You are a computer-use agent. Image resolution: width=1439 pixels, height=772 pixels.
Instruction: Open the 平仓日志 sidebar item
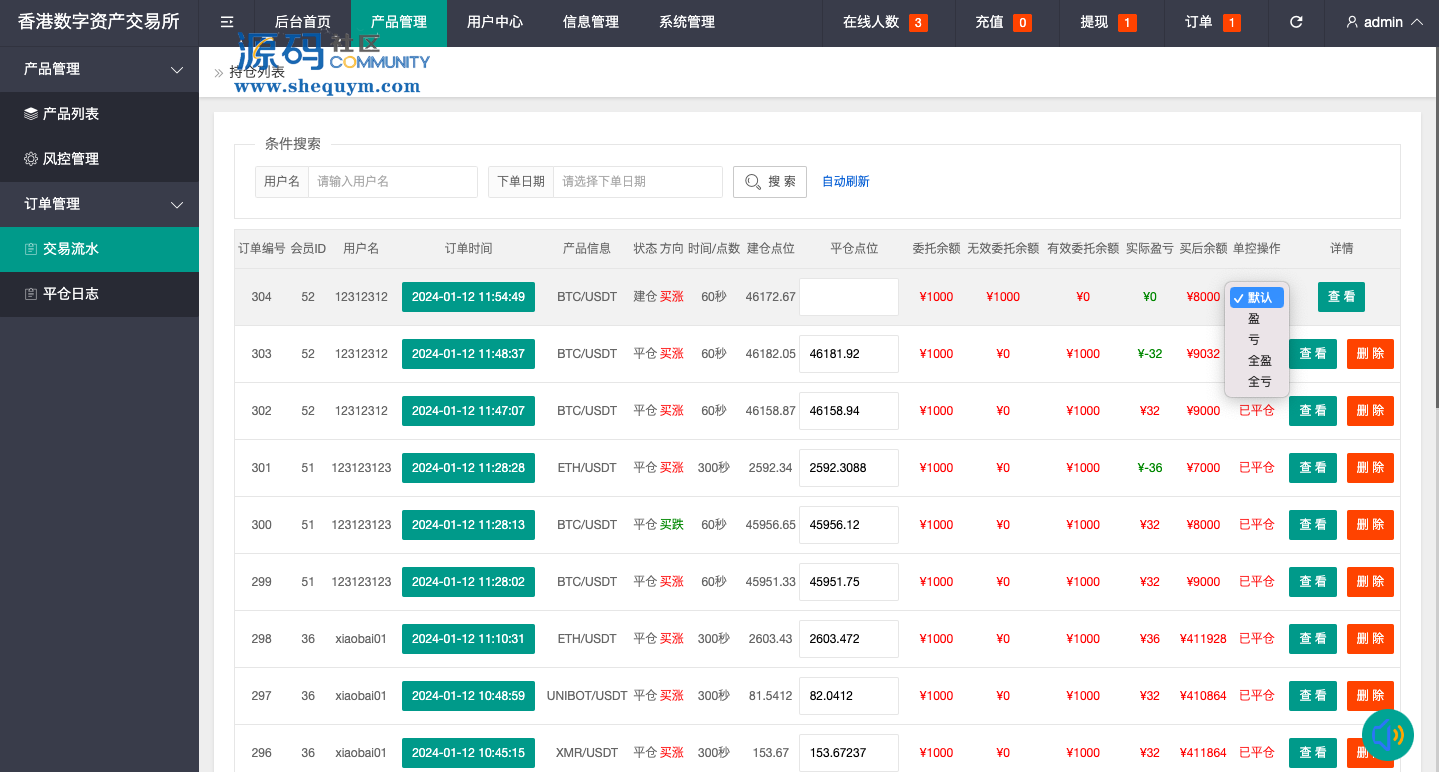(x=99, y=294)
